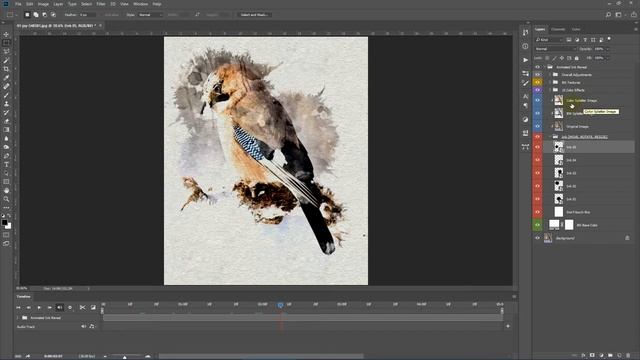
Task: Hide the BG Base Color layer
Action: (538, 225)
